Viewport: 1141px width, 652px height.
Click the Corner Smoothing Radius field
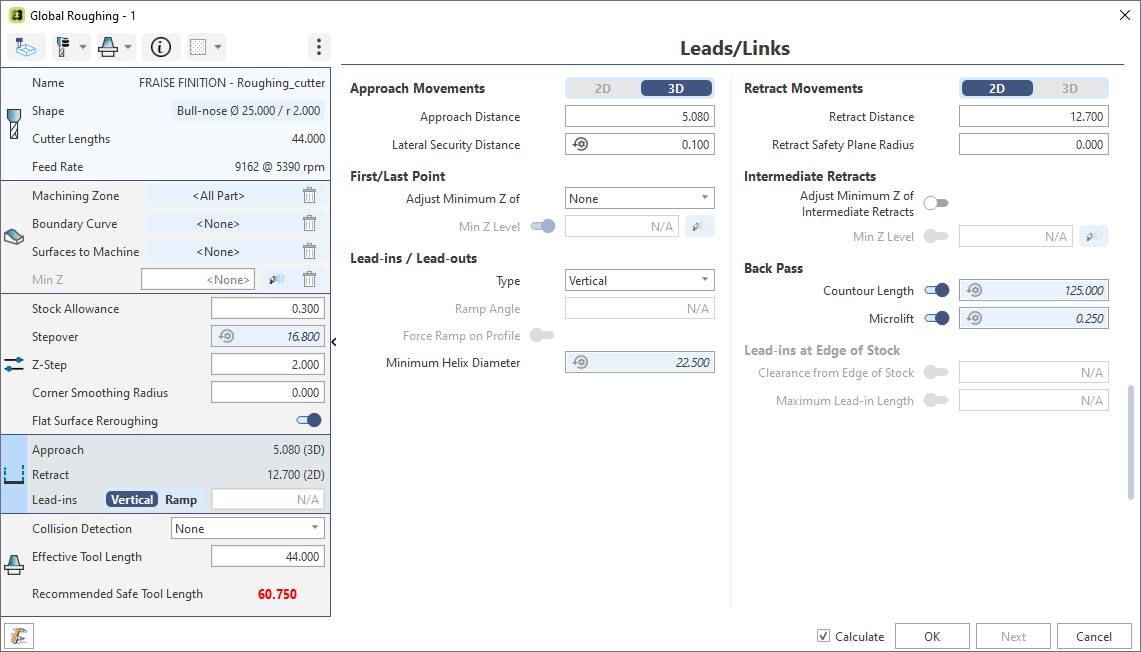[268, 392]
